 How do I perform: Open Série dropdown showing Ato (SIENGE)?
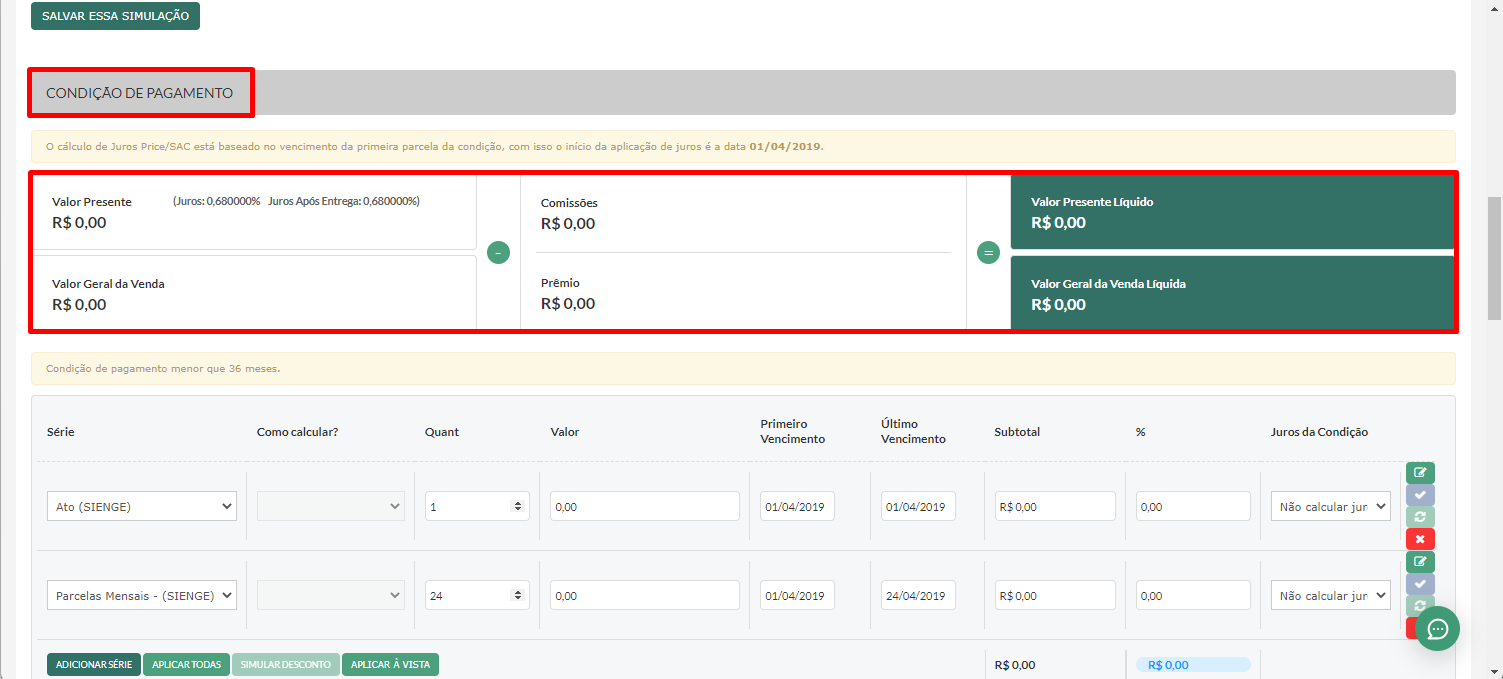click(x=142, y=506)
